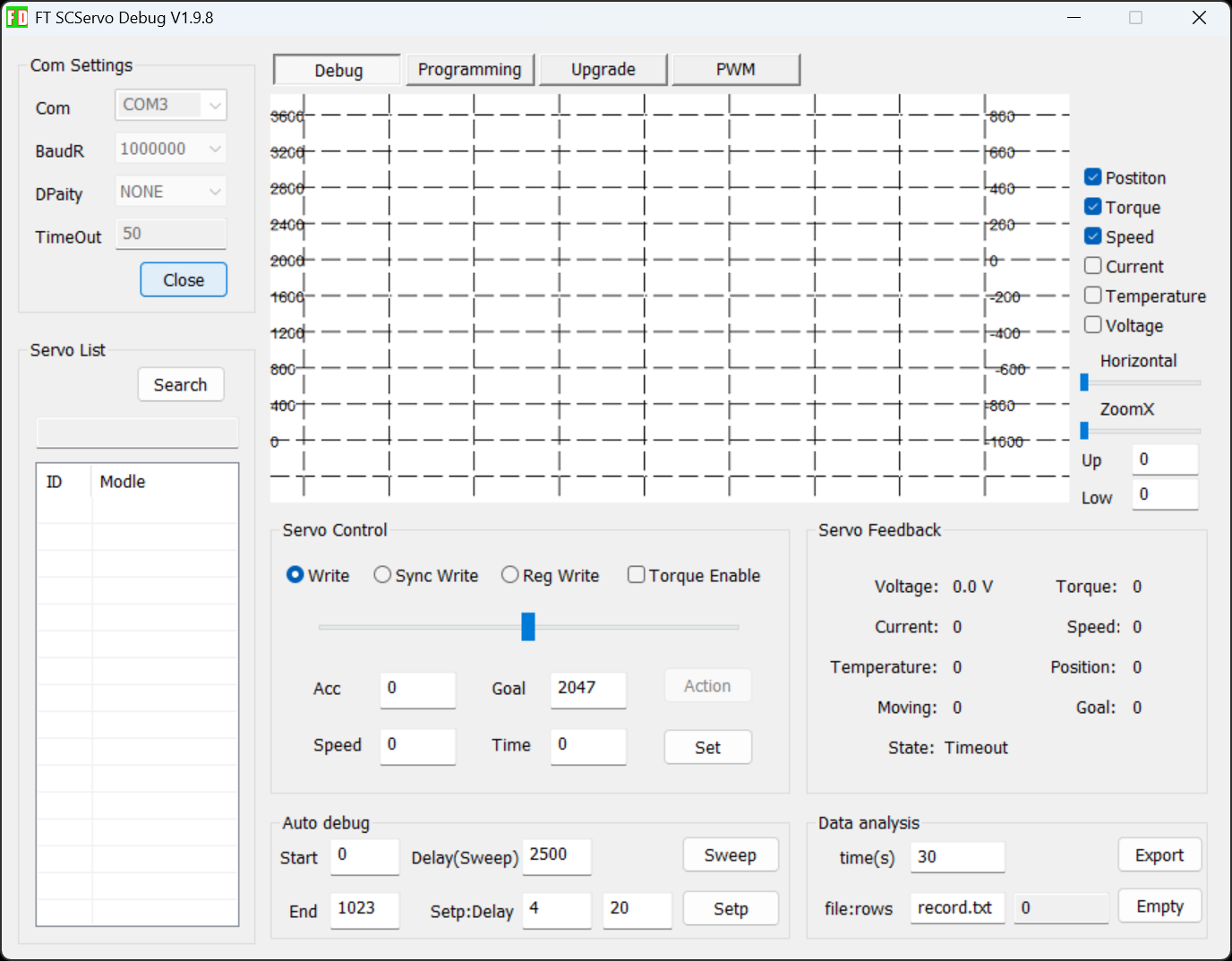Click the Setp button
Viewport: 1232px width, 961px height.
[x=731, y=908]
